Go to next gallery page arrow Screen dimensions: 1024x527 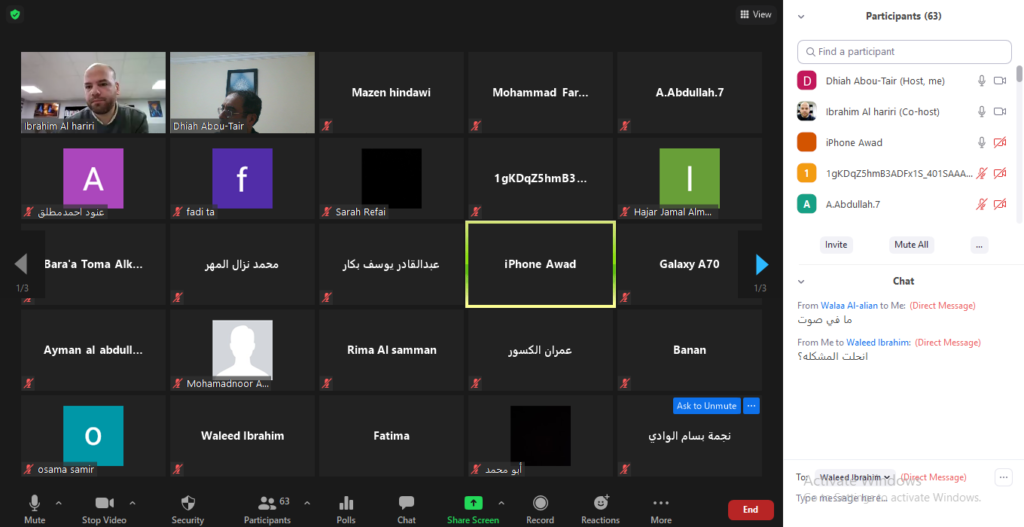(761, 264)
